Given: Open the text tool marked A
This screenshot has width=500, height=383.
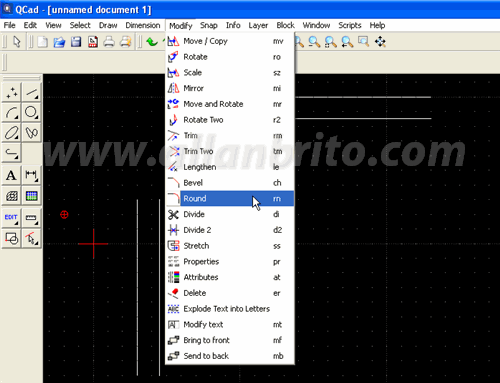Looking at the screenshot, I should [12, 175].
